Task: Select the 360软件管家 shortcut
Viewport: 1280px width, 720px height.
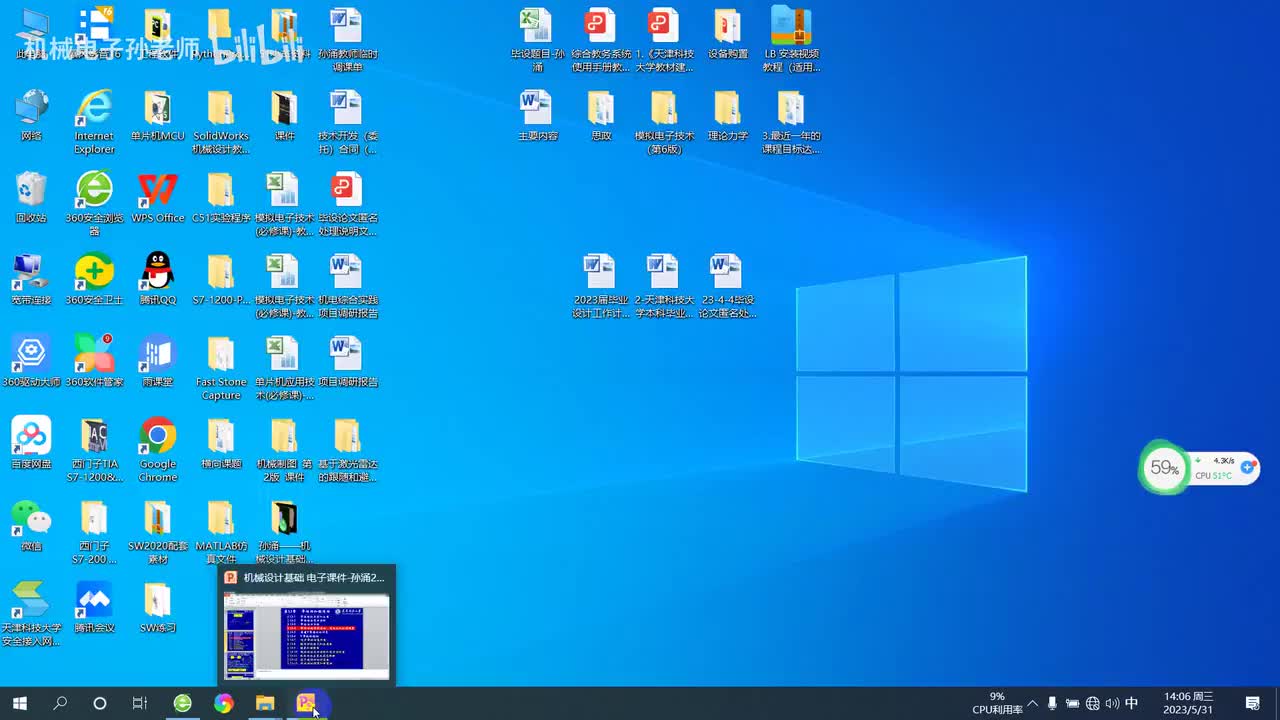Action: click(94, 362)
